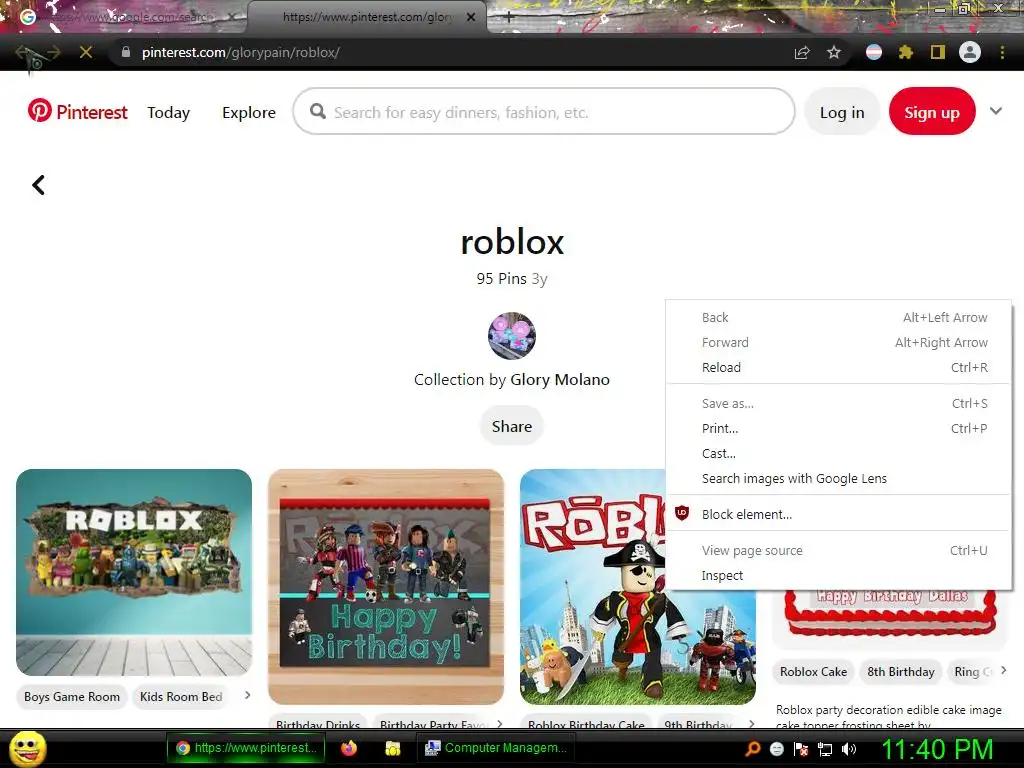Click the Share button
This screenshot has height=768, width=1024.
512,426
